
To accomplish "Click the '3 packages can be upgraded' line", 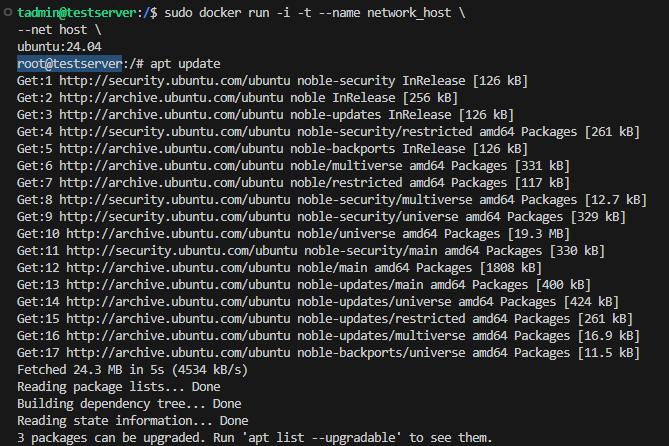I will tap(255, 438).
